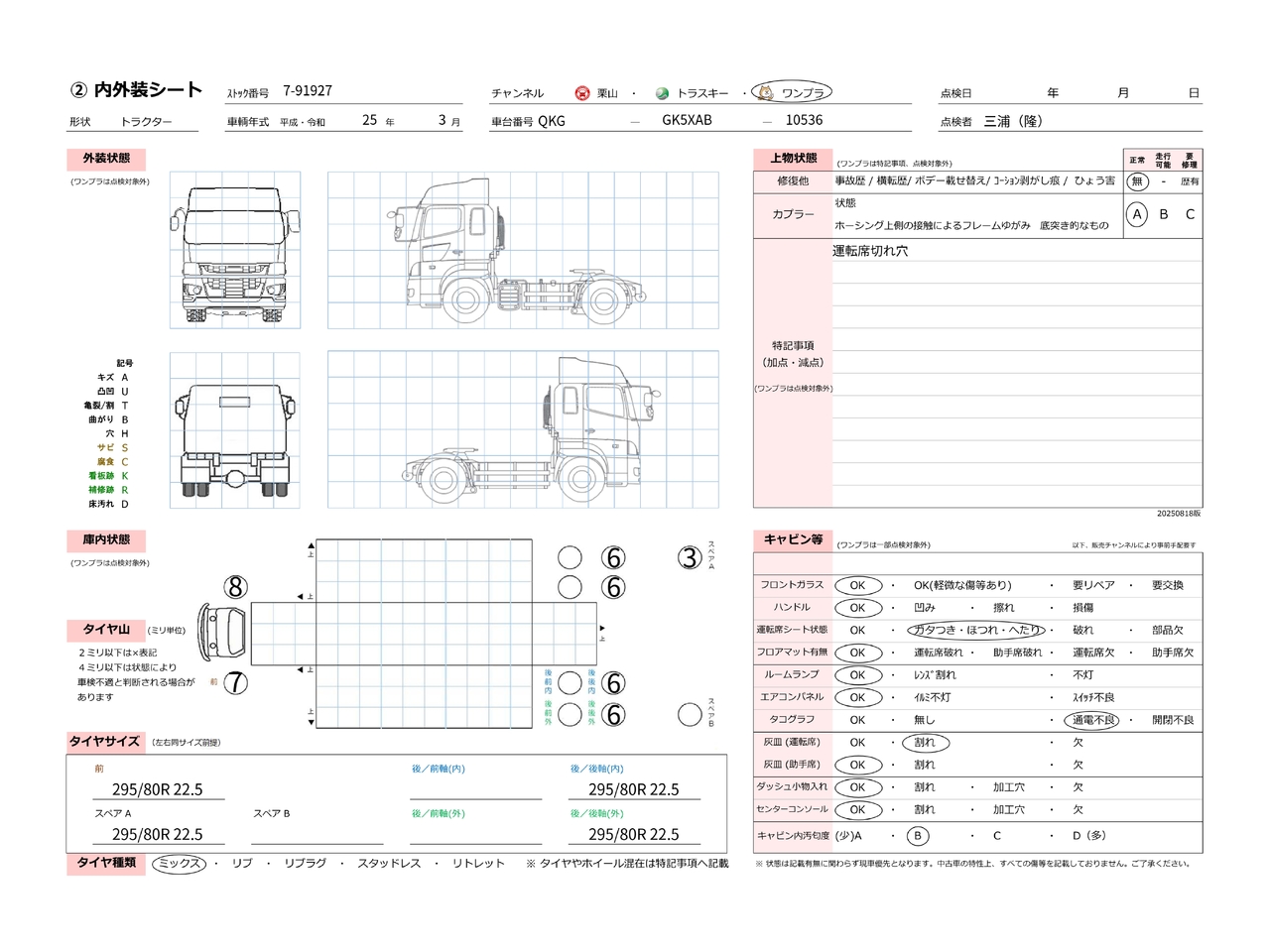Click the spare A tire circle marked 3
1270x952 pixels.
tap(690, 558)
